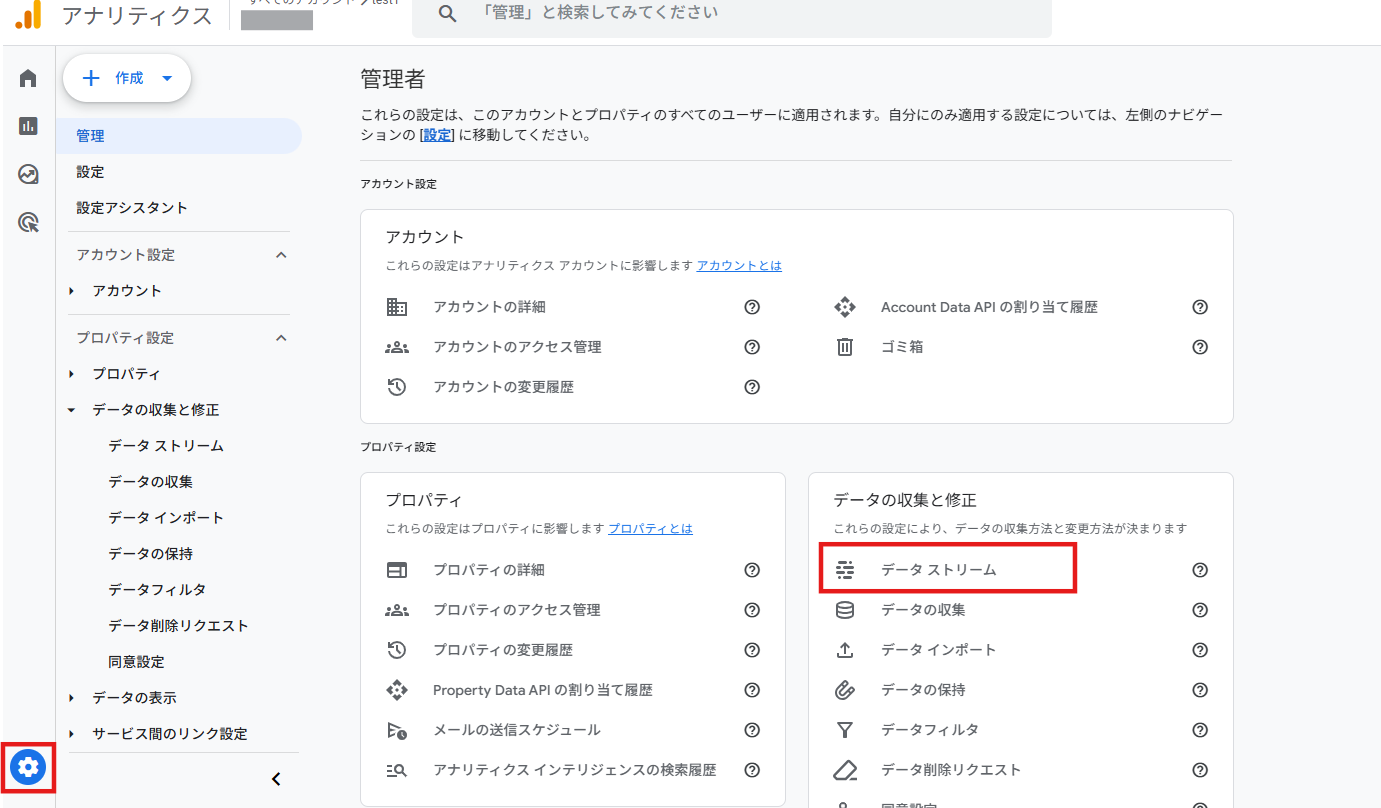The width and height of the screenshot is (1381, 808).
Task: Open Advertising from the cursor target icon
Action: point(28,222)
